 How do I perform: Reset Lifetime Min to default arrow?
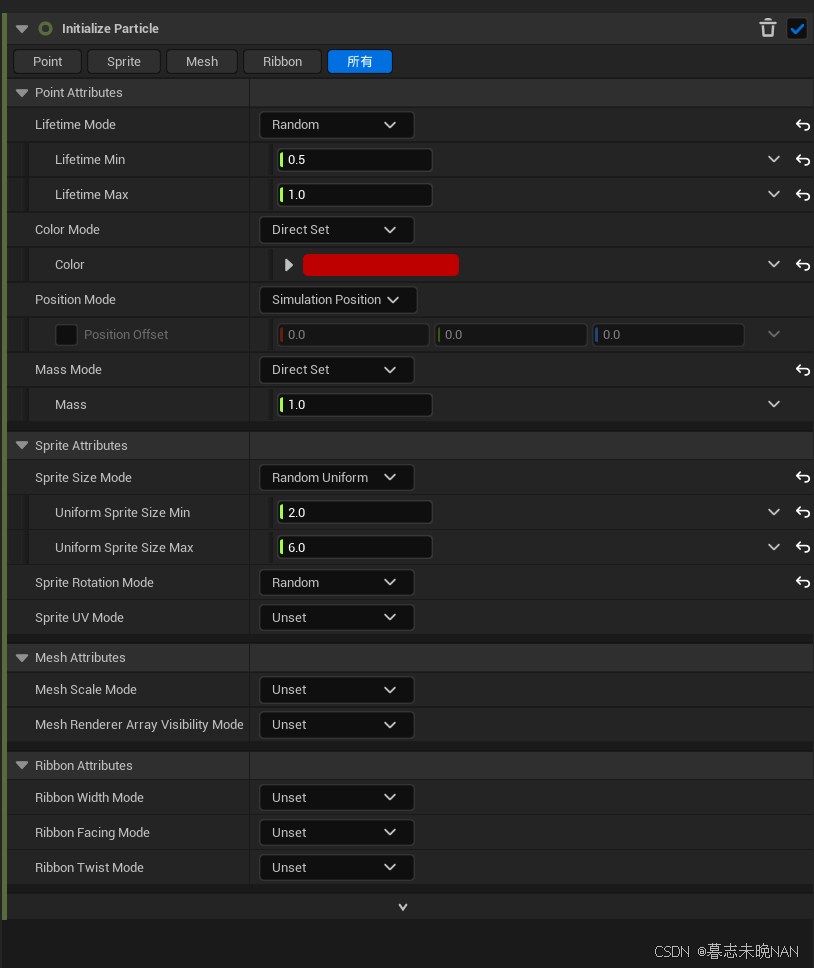[802, 160]
